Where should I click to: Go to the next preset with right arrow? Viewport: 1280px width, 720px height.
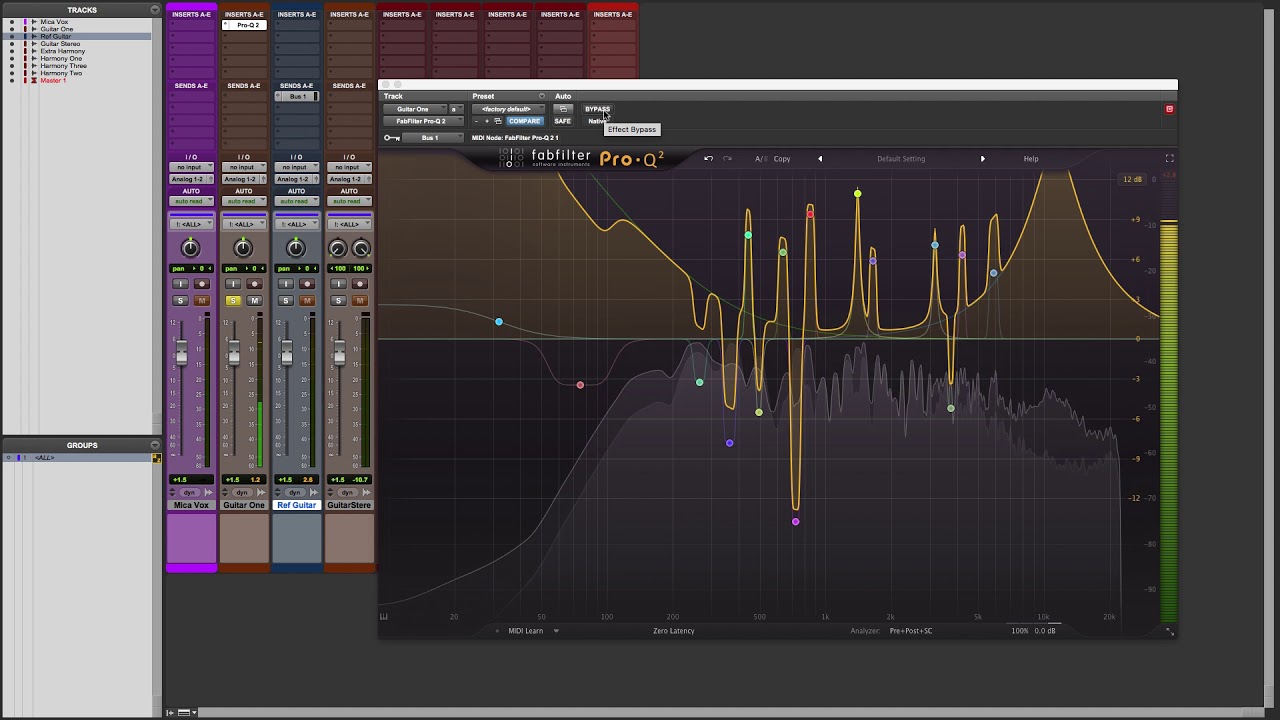coord(982,158)
